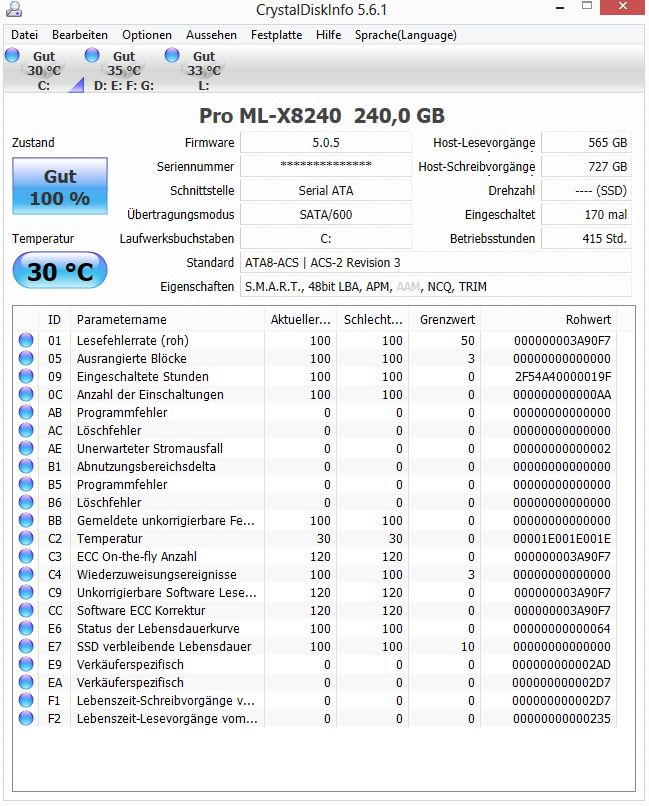The height and width of the screenshot is (806, 649).
Task: Open the Festplatte menu
Action: (x=276, y=35)
